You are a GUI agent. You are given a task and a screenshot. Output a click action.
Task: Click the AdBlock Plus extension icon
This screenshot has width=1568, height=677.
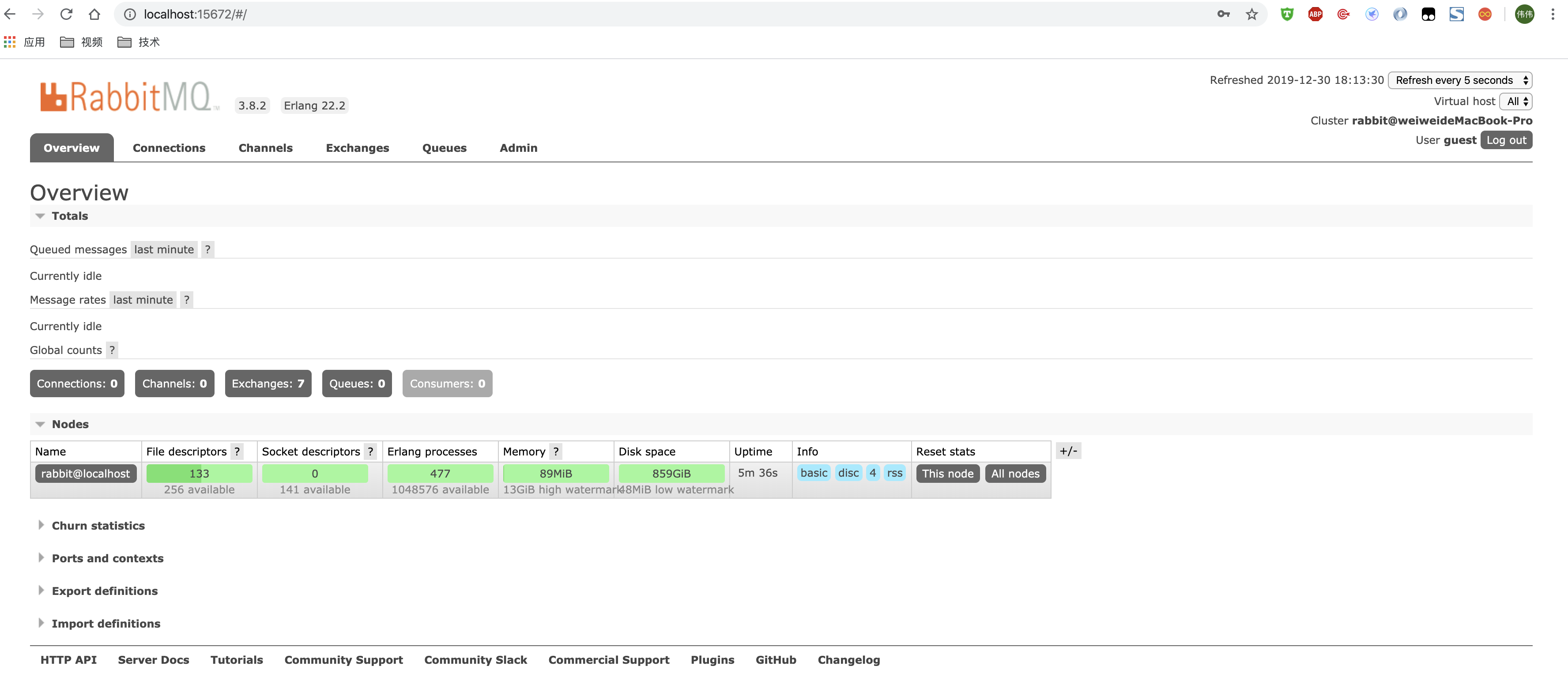point(1315,14)
